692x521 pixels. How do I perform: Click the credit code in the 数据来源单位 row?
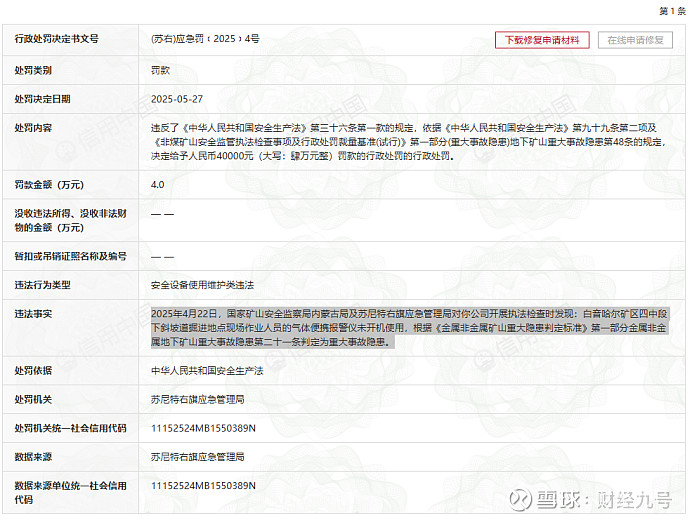tap(203, 486)
